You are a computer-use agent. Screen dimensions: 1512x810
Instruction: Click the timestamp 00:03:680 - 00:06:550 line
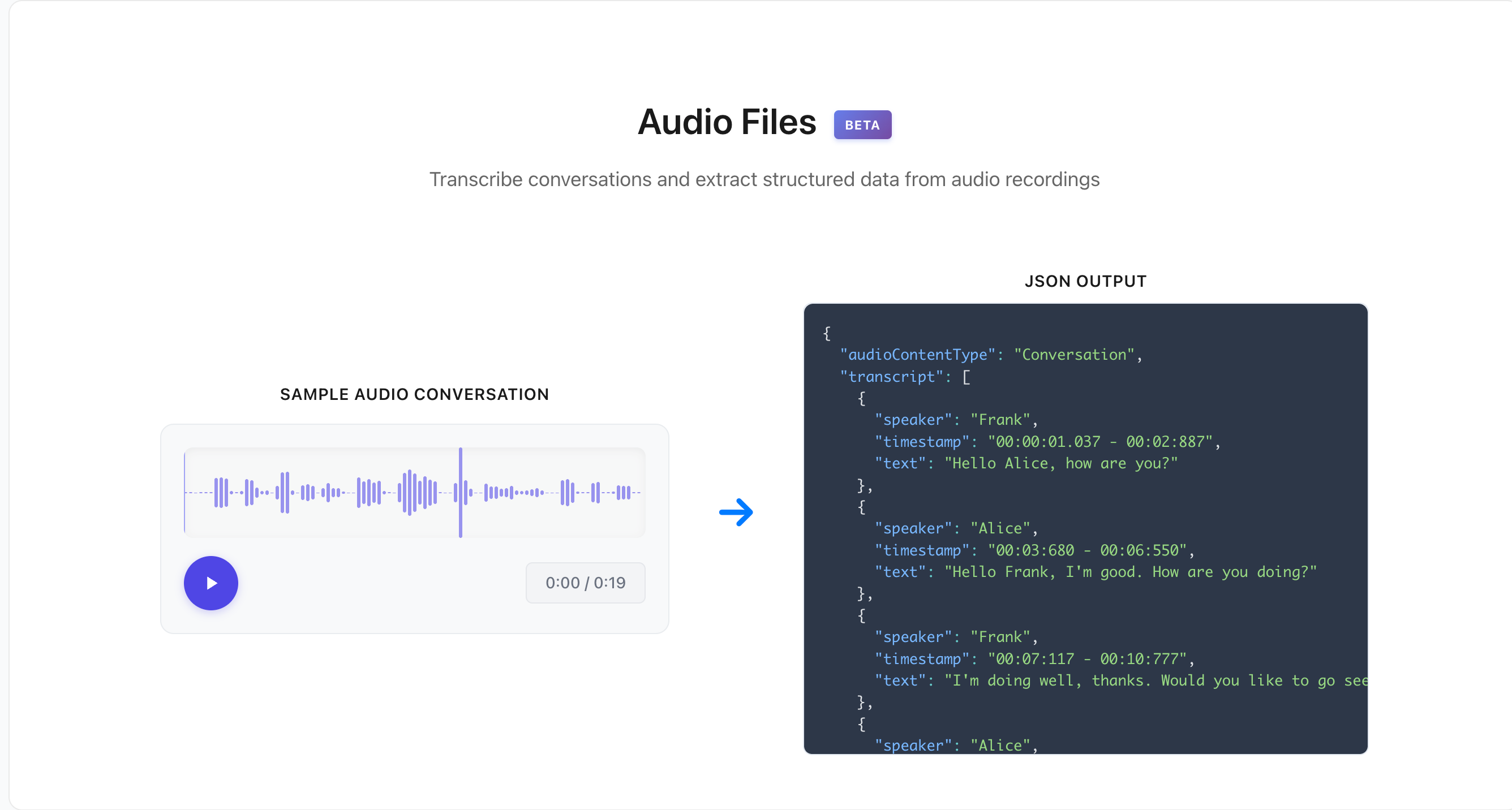point(1034,550)
